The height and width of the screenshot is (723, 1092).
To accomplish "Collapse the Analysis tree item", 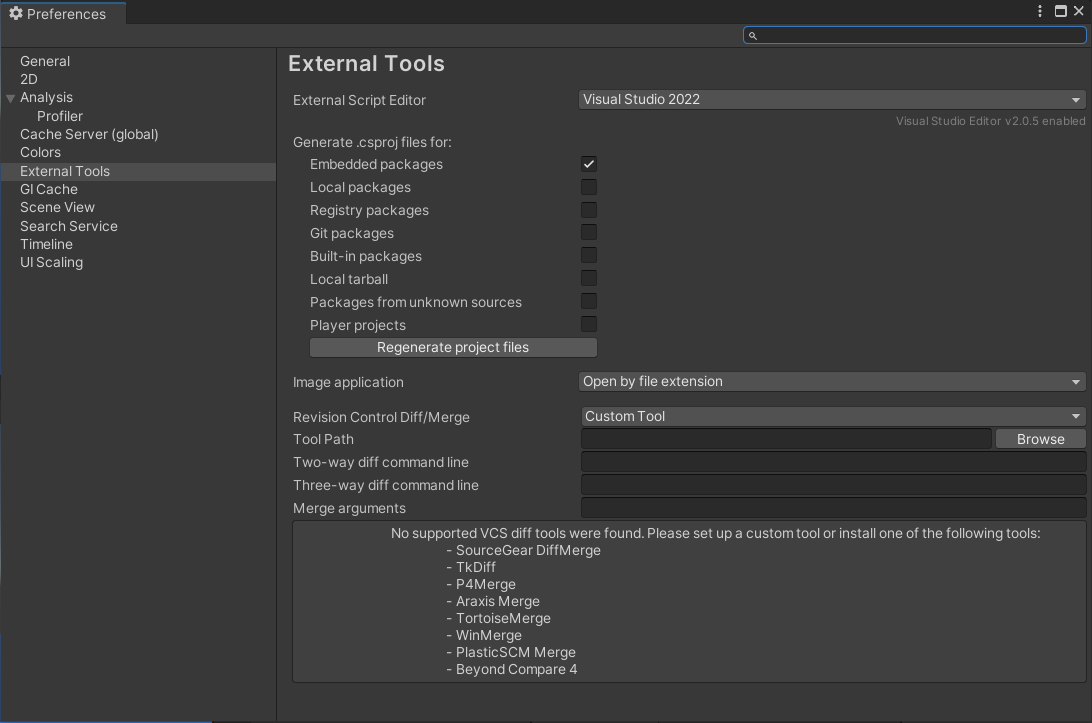I will point(10,97).
